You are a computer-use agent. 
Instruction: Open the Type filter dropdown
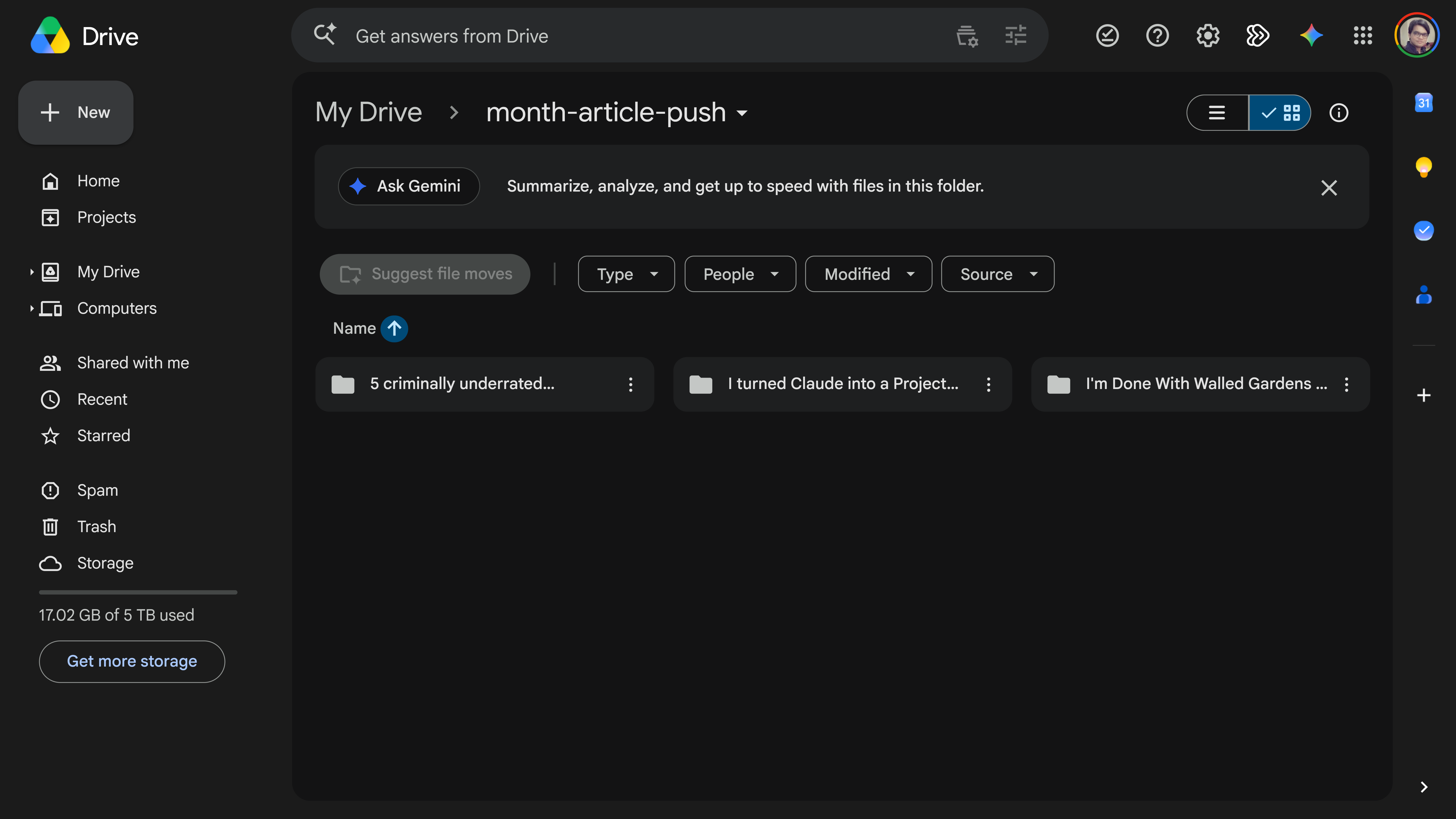pyautogui.click(x=626, y=274)
